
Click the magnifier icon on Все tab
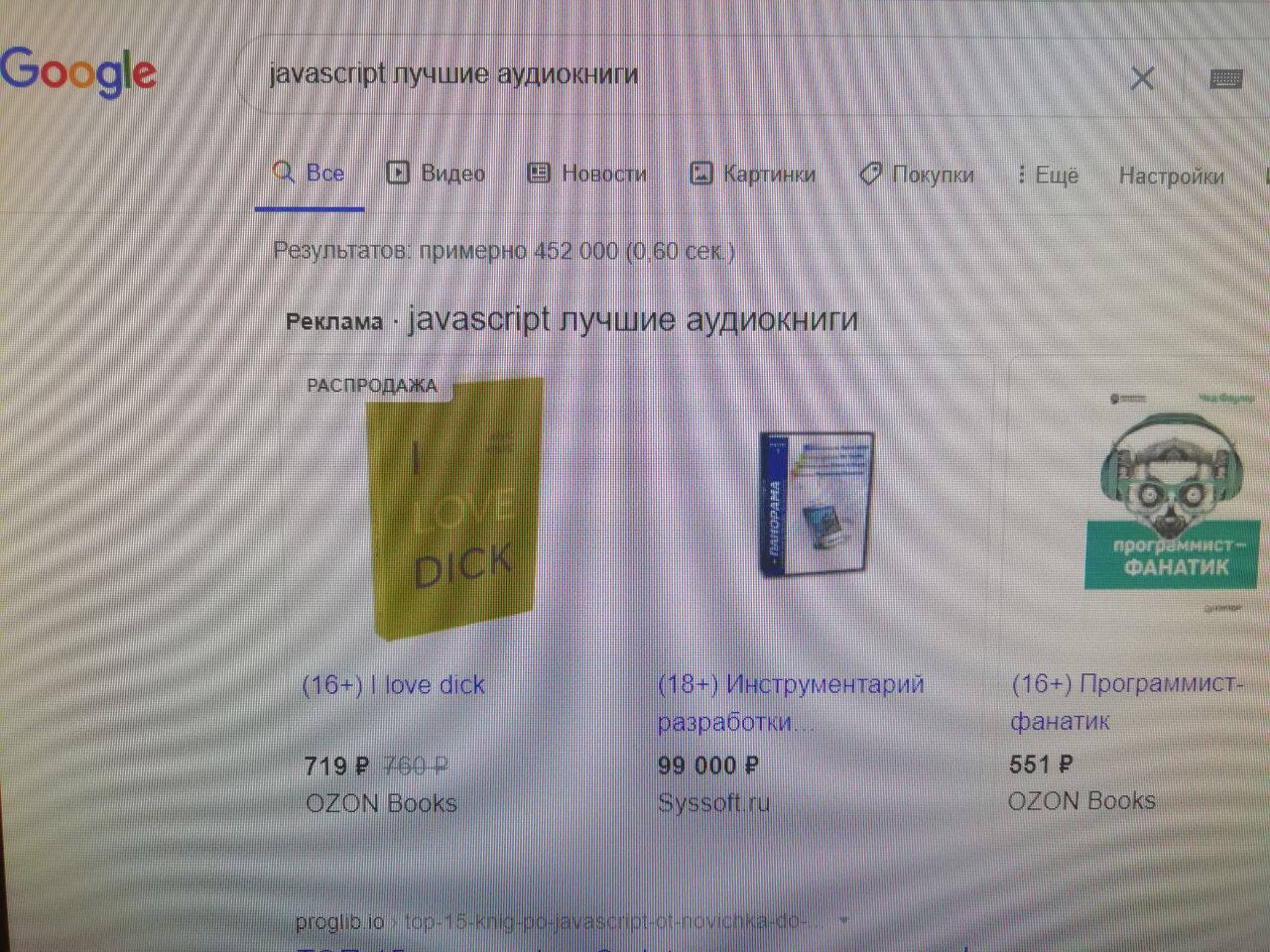[284, 172]
